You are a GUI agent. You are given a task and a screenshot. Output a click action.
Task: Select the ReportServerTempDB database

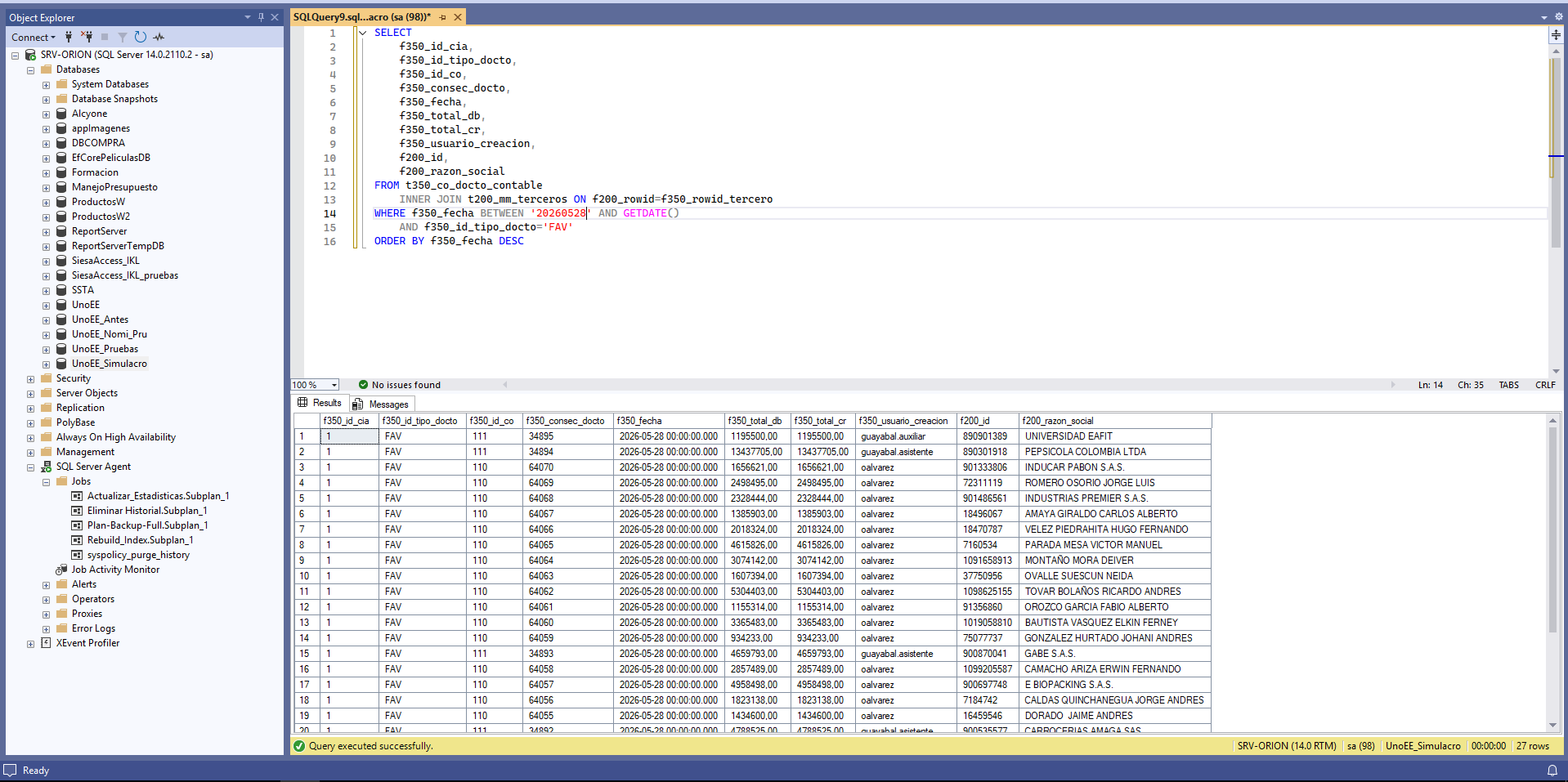(118, 246)
